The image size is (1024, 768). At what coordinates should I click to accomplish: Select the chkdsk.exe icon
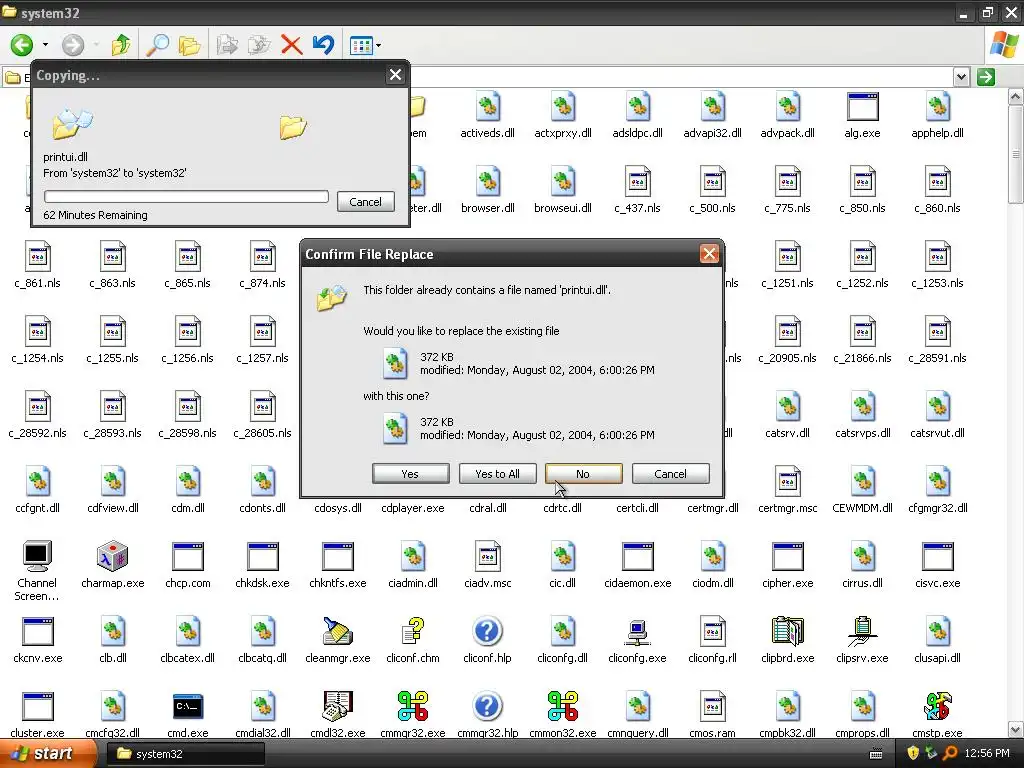[x=263, y=557]
